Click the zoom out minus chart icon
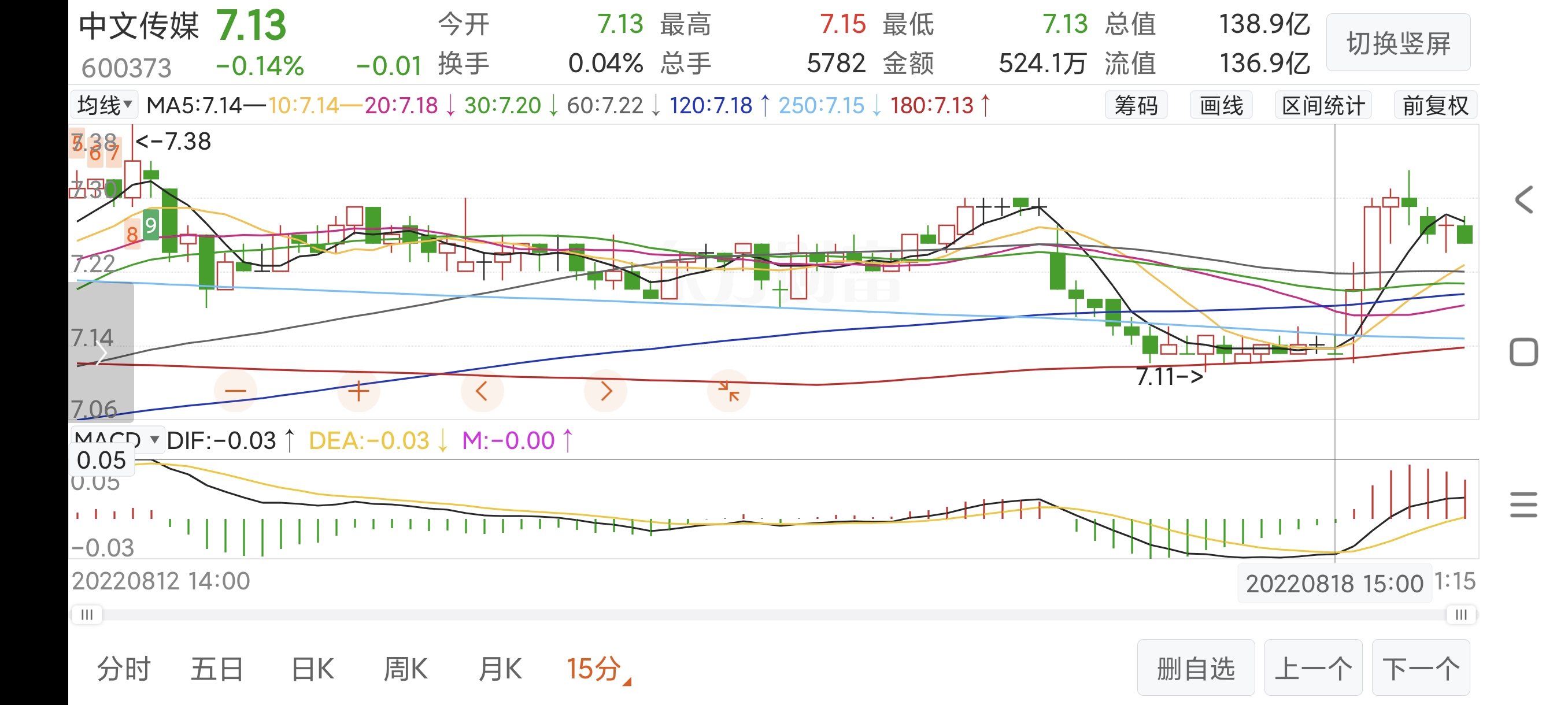1568x705 pixels. (x=235, y=391)
